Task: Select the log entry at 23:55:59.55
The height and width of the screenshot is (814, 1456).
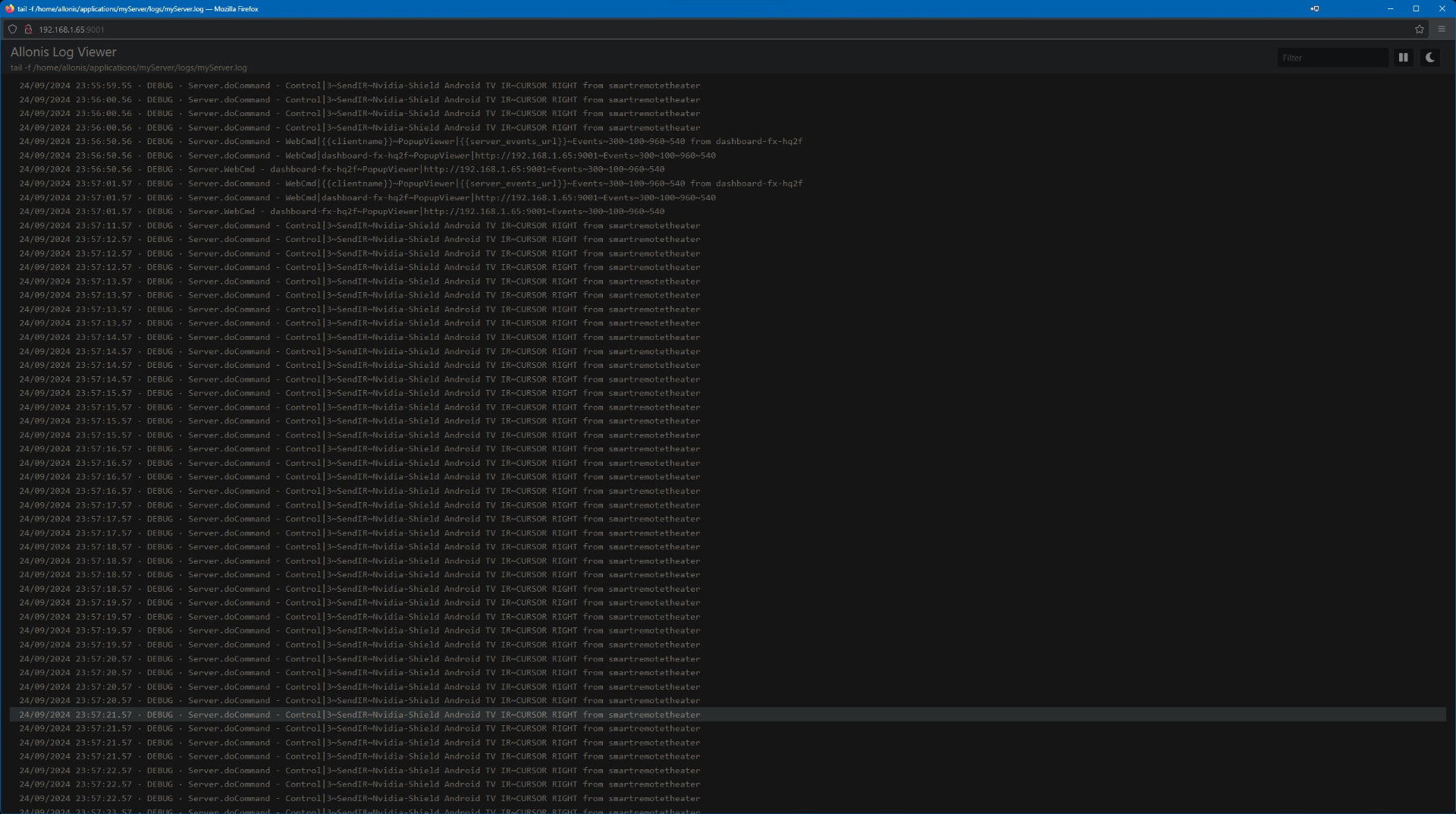Action: point(727,86)
